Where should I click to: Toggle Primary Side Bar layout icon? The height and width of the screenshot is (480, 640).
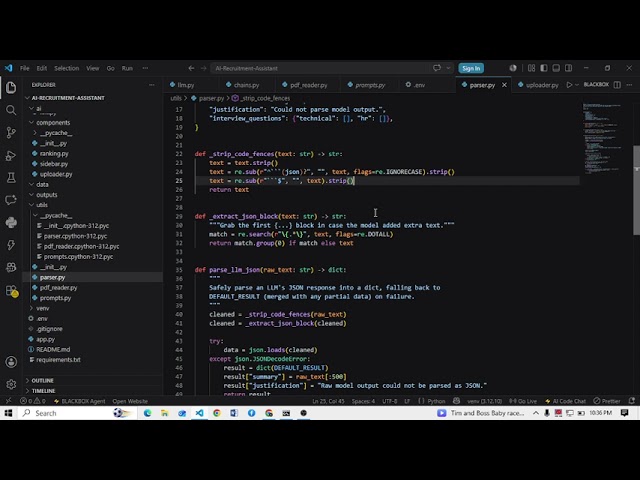[544, 68]
